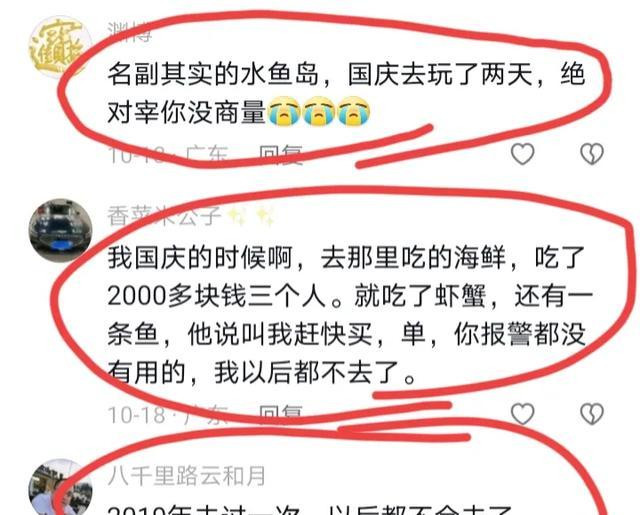
Task: Open the gold logo avatar profile
Action: [x=60, y=47]
